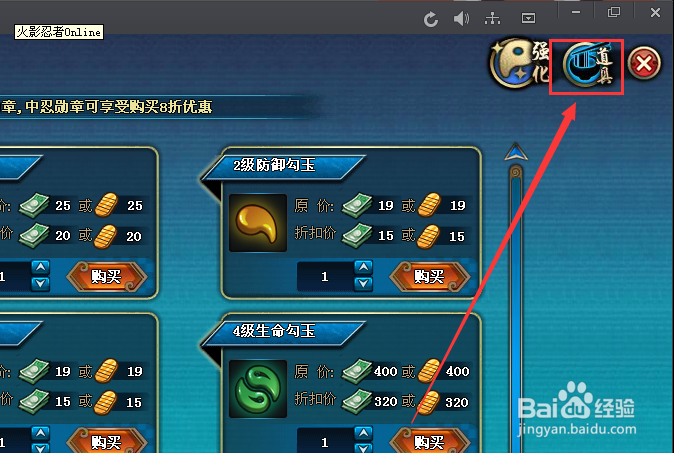Buy the 4级生命勾玉 item
Image resolution: width=674 pixels, height=453 pixels.
click(429, 441)
